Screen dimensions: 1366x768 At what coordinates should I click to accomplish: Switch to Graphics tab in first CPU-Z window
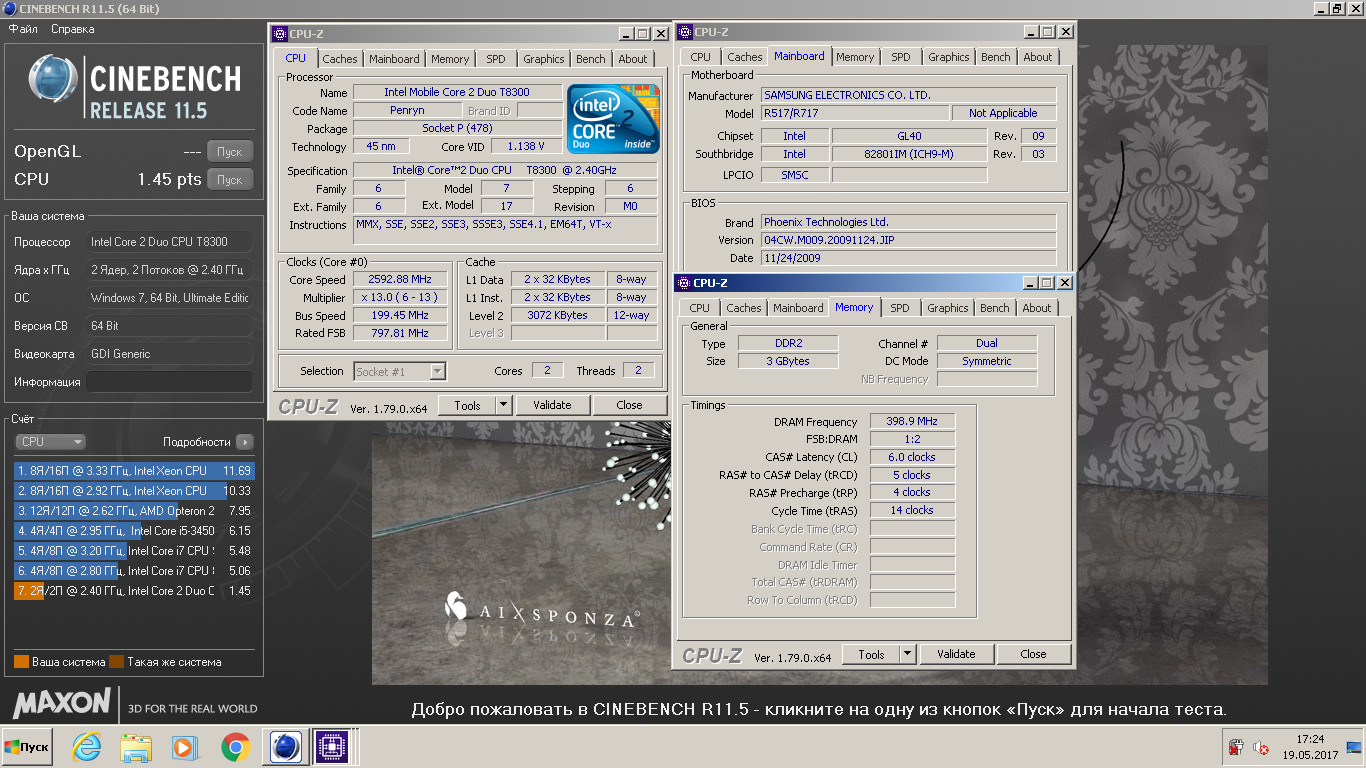click(x=544, y=59)
